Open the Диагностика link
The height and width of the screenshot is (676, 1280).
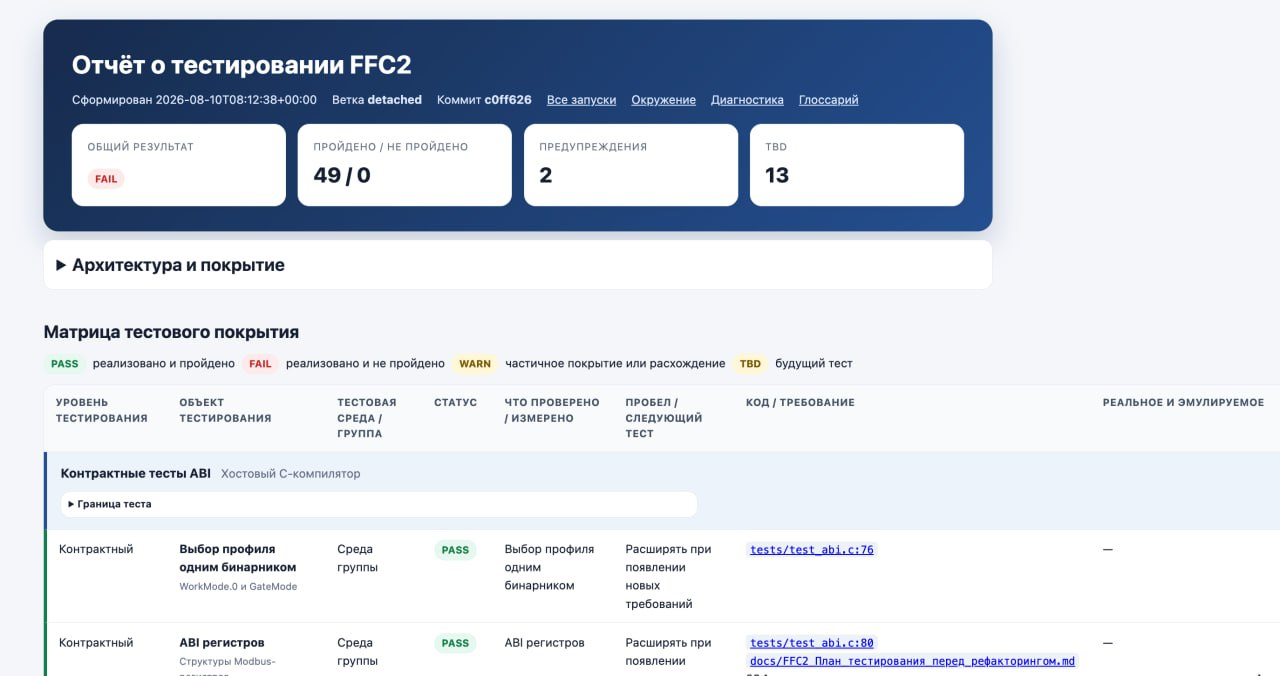pyautogui.click(x=747, y=100)
